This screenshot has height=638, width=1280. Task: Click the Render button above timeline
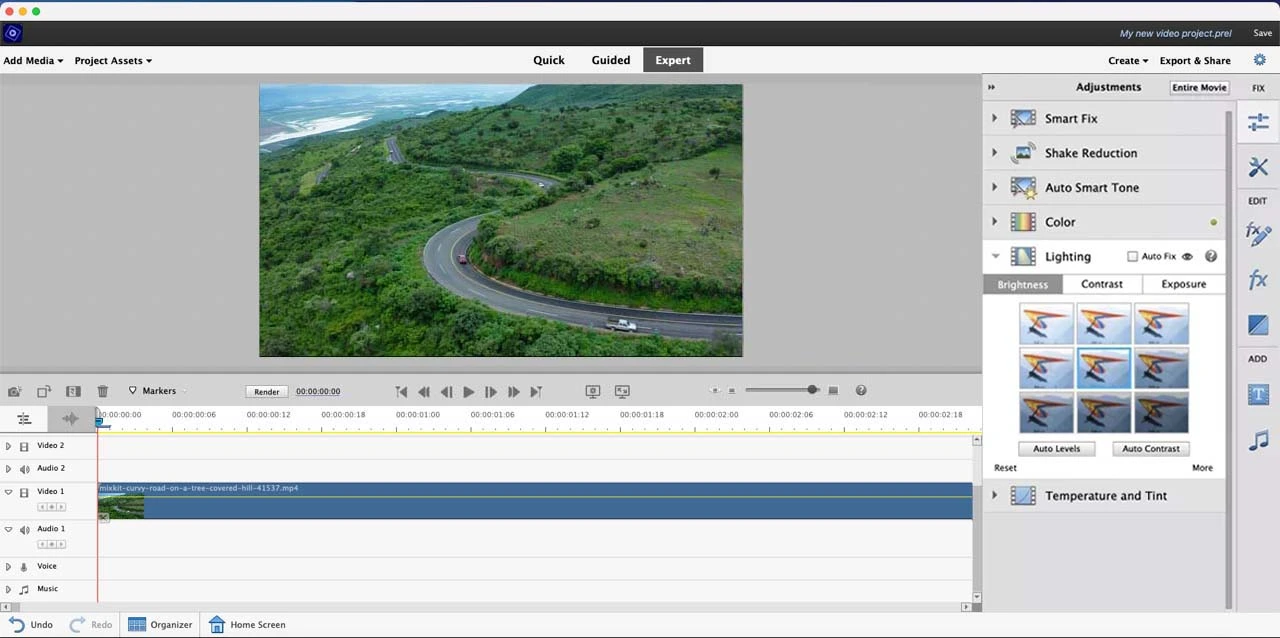[x=266, y=391]
